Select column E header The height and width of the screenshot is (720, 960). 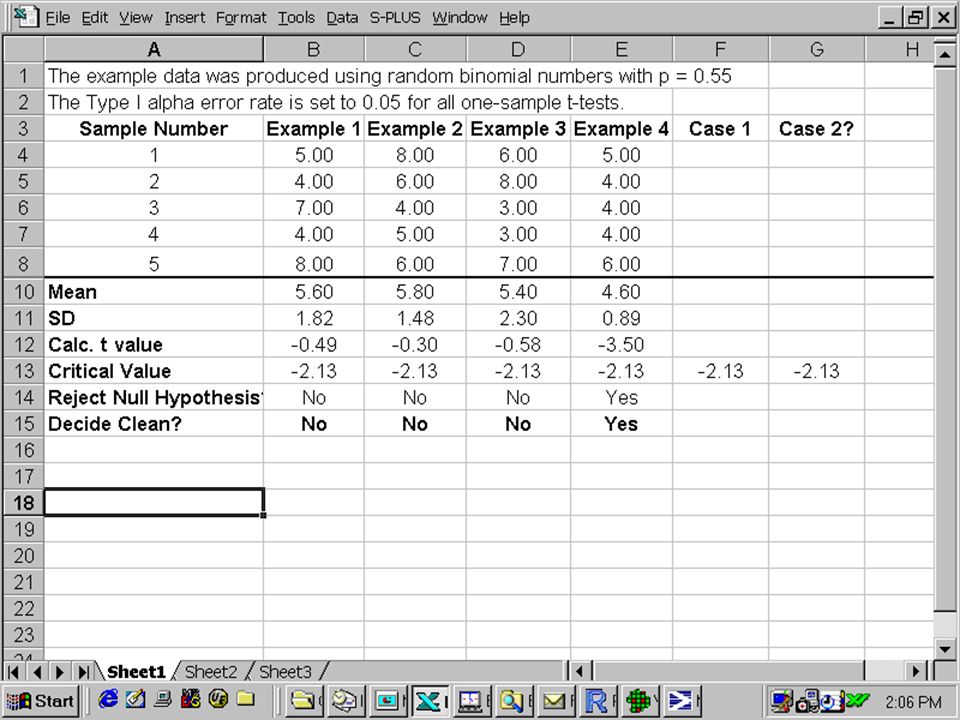(621, 49)
